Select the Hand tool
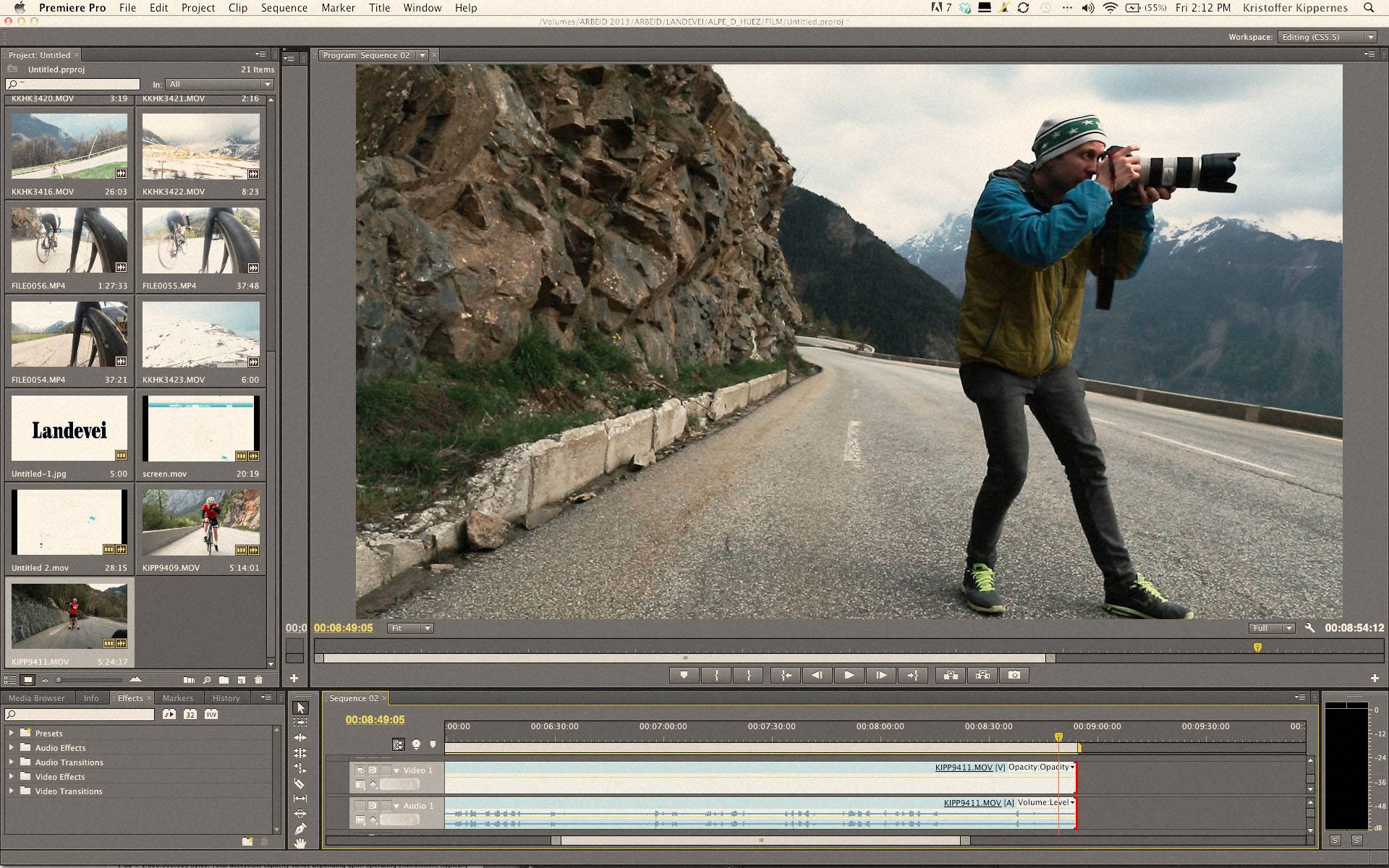This screenshot has height=868, width=1389. coord(300,843)
